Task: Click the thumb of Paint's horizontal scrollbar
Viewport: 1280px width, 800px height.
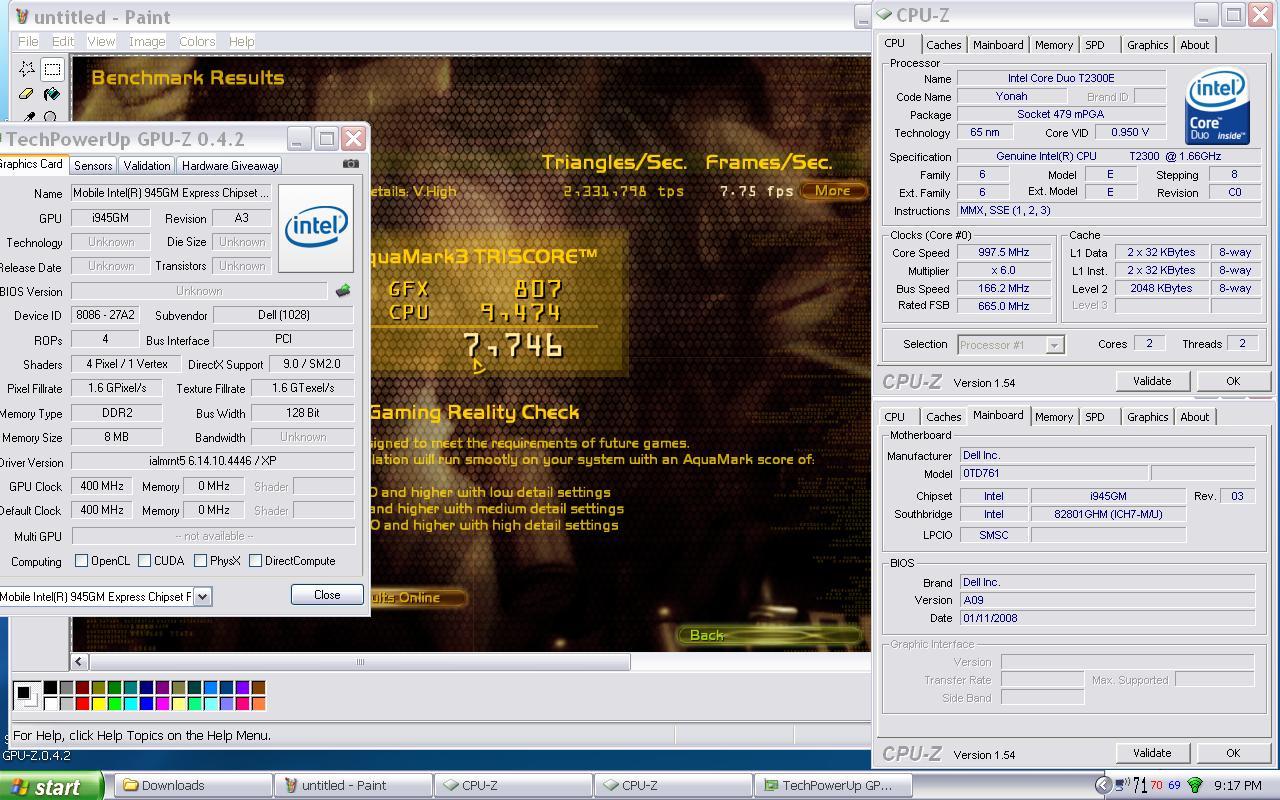Action: pyautogui.click(x=359, y=661)
